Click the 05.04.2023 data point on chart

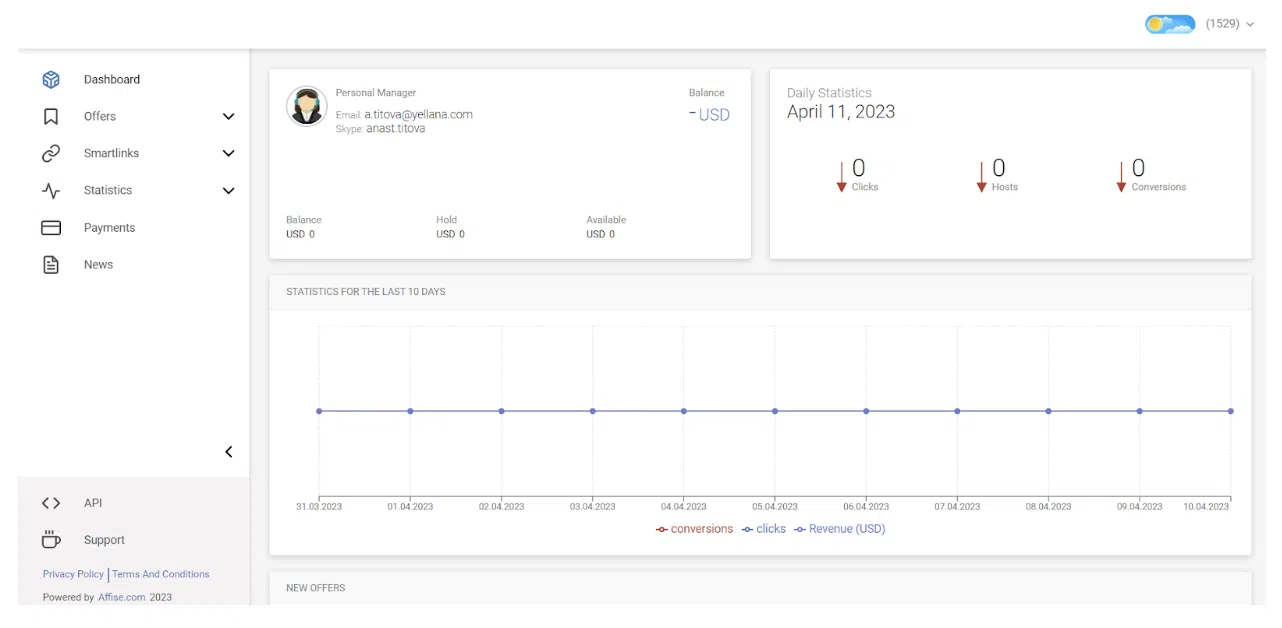pyautogui.click(x=775, y=411)
